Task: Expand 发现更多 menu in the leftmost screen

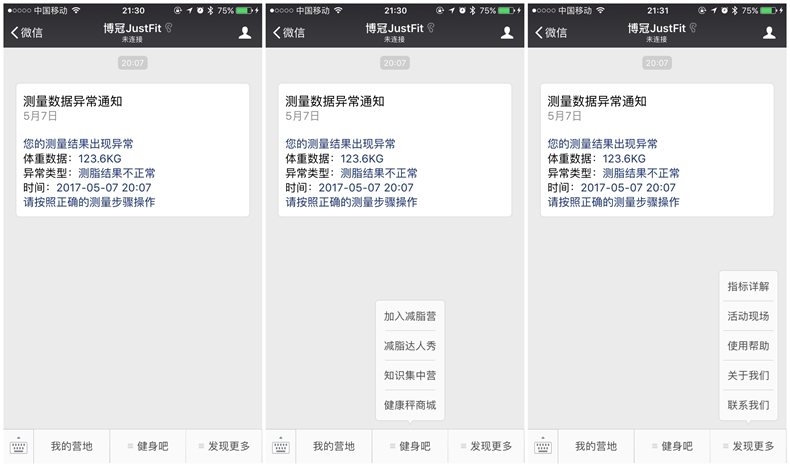Action: 225,447
